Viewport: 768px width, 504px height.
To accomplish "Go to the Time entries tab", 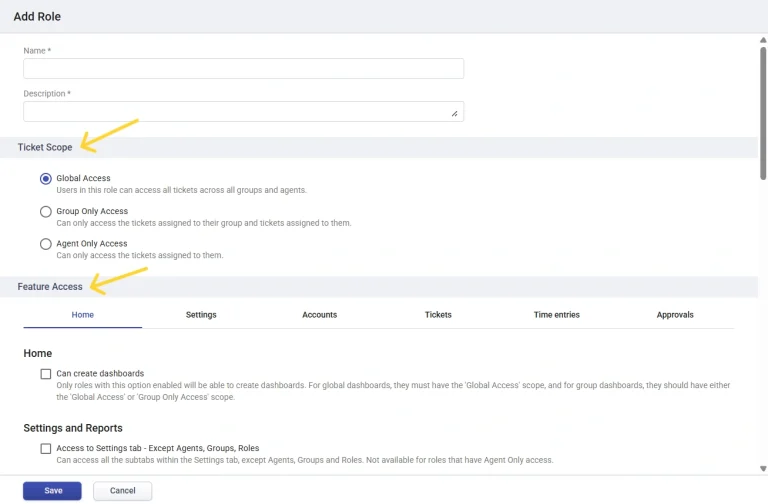I will pyautogui.click(x=556, y=314).
